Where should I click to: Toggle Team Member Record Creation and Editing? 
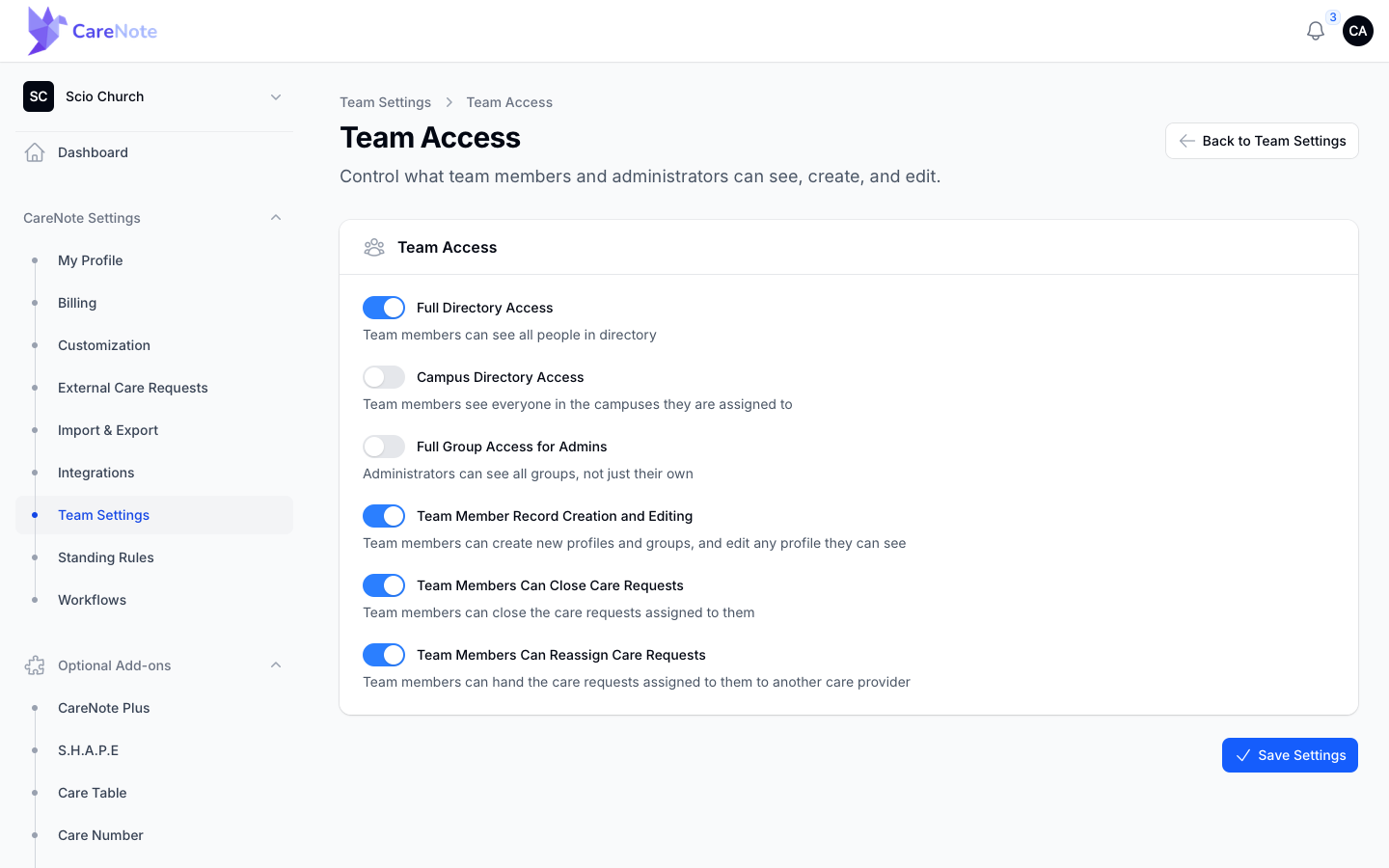pos(384,516)
